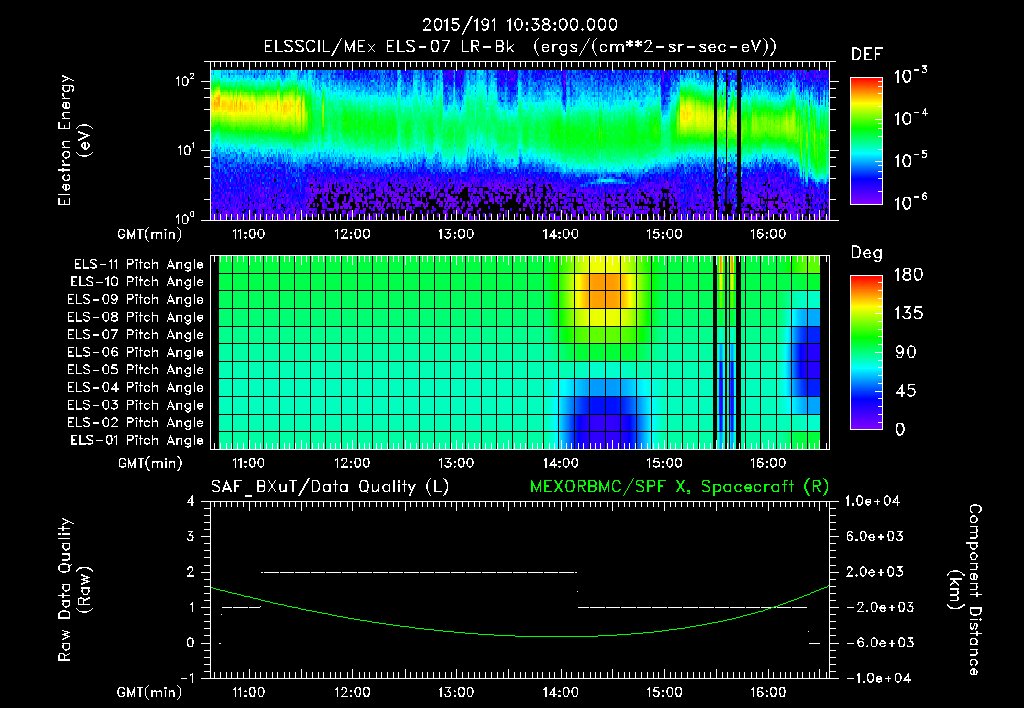1024x708 pixels.
Task: Click the 14:00 tick on pitch angle time axis
Action: coord(560,463)
